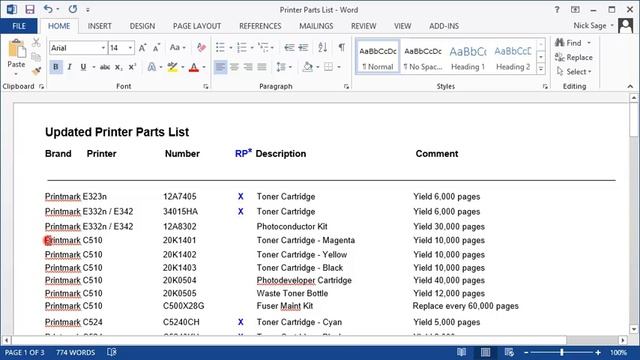The width and height of the screenshot is (640, 360).
Task: Open the FILE tab
Action: [19, 26]
